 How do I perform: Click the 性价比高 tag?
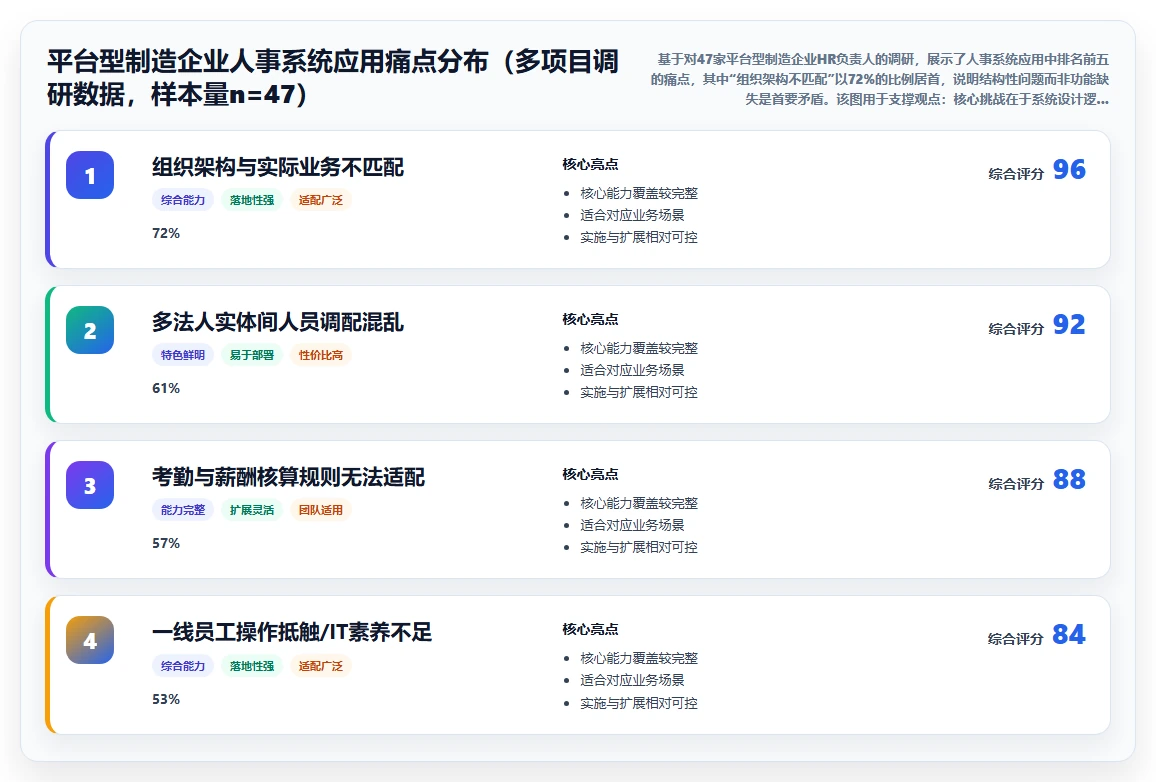(321, 355)
